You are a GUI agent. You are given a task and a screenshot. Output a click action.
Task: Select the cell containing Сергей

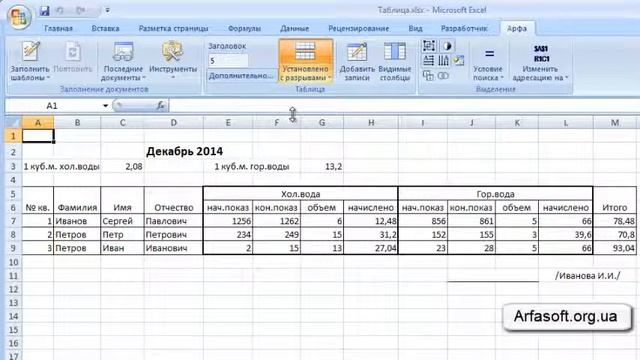pos(122,221)
